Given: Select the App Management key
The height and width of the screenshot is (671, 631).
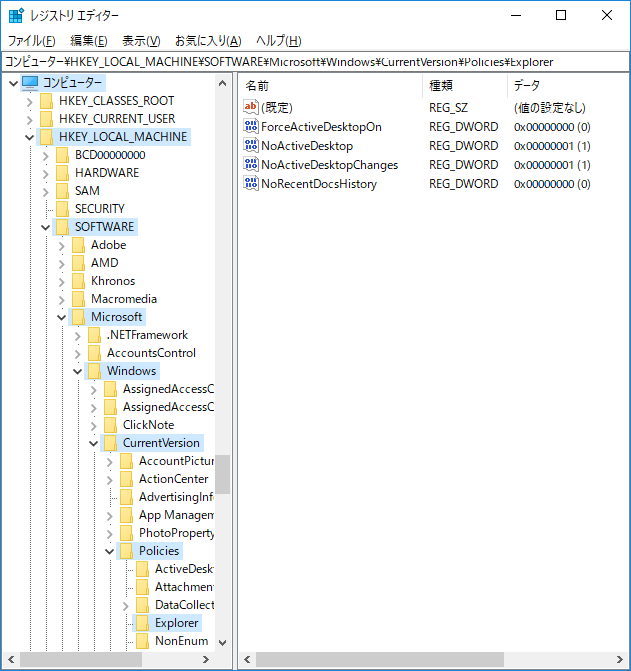Looking at the screenshot, I should pos(176,515).
